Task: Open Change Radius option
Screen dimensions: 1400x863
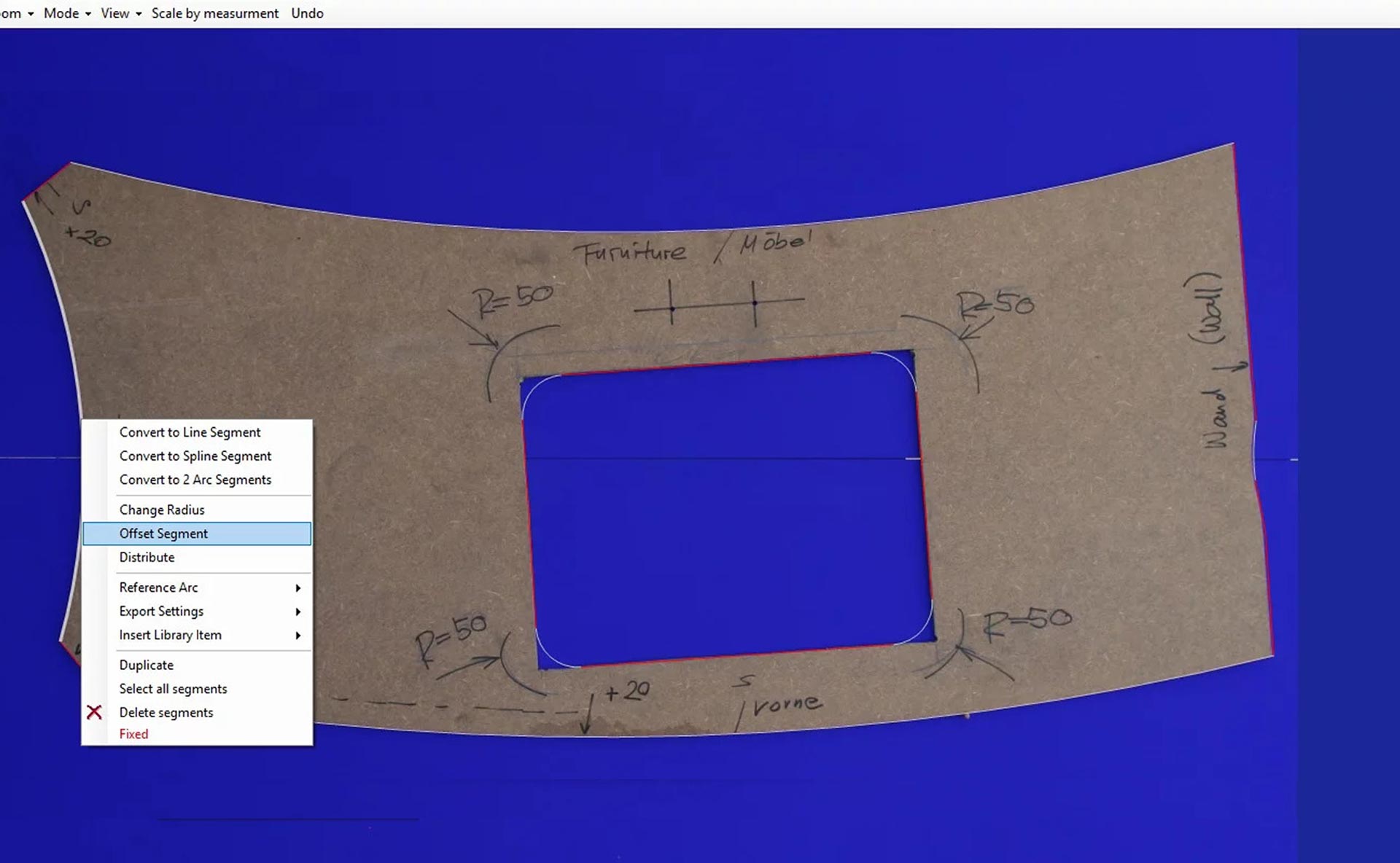Action: pyautogui.click(x=162, y=510)
